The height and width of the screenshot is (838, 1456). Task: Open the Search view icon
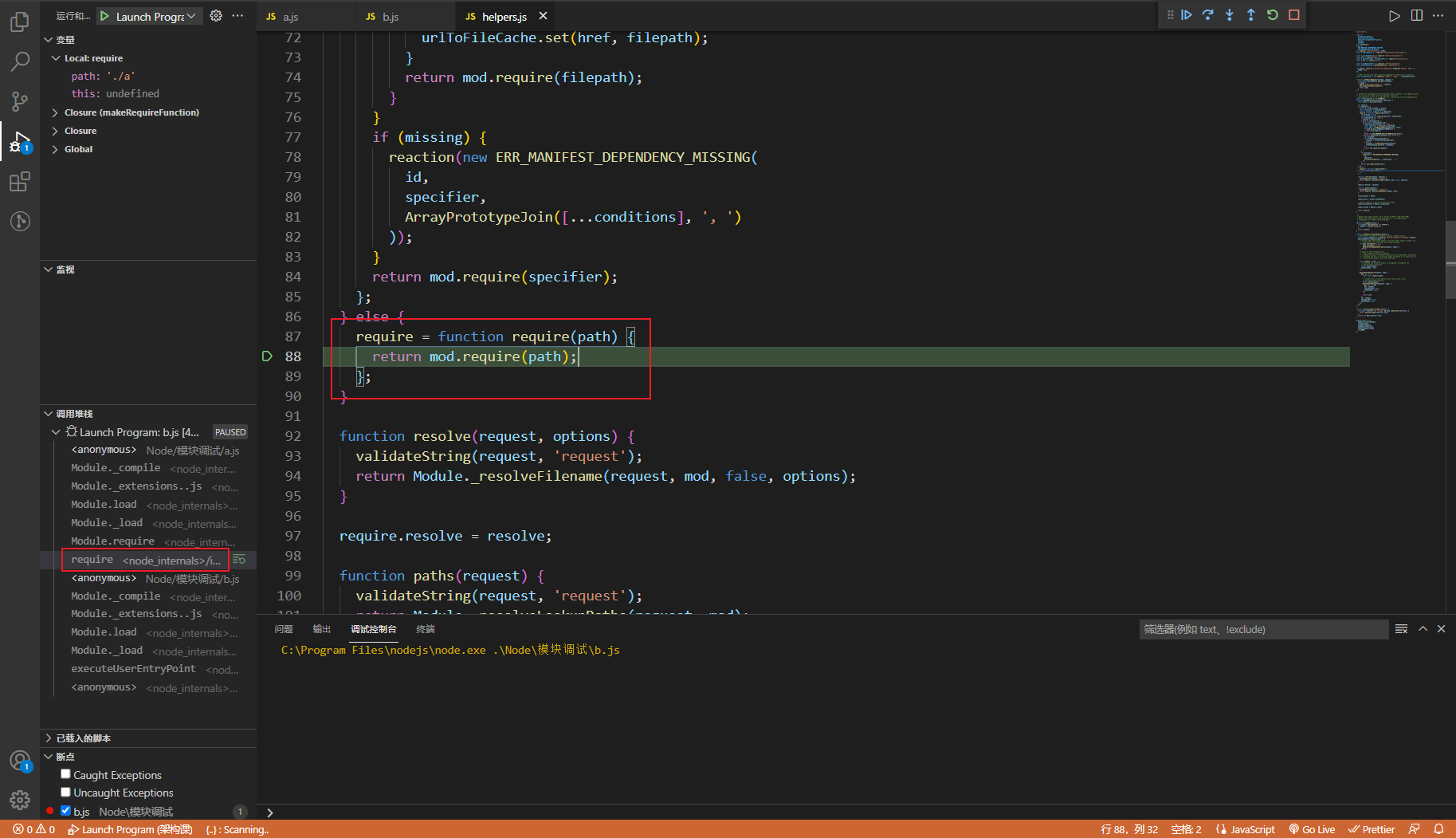[x=20, y=61]
